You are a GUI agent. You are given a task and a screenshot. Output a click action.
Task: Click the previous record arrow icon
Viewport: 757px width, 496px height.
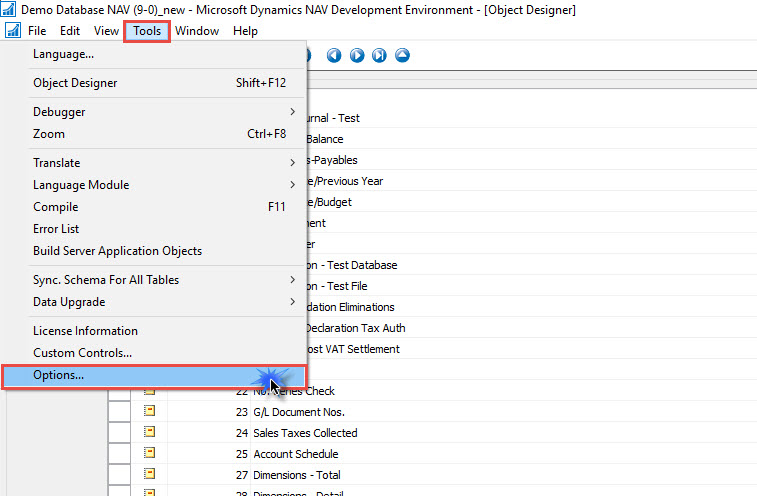(x=334, y=56)
